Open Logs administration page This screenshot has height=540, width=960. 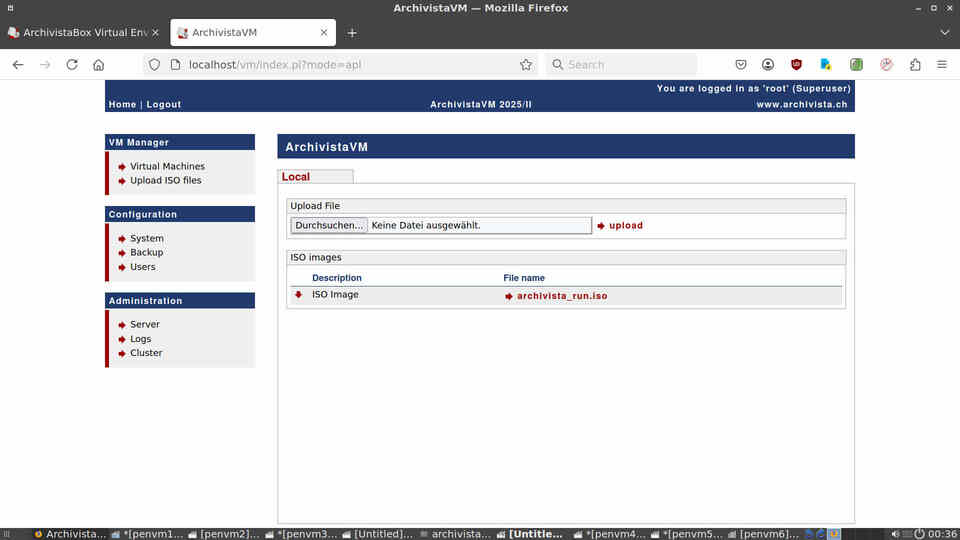(140, 339)
